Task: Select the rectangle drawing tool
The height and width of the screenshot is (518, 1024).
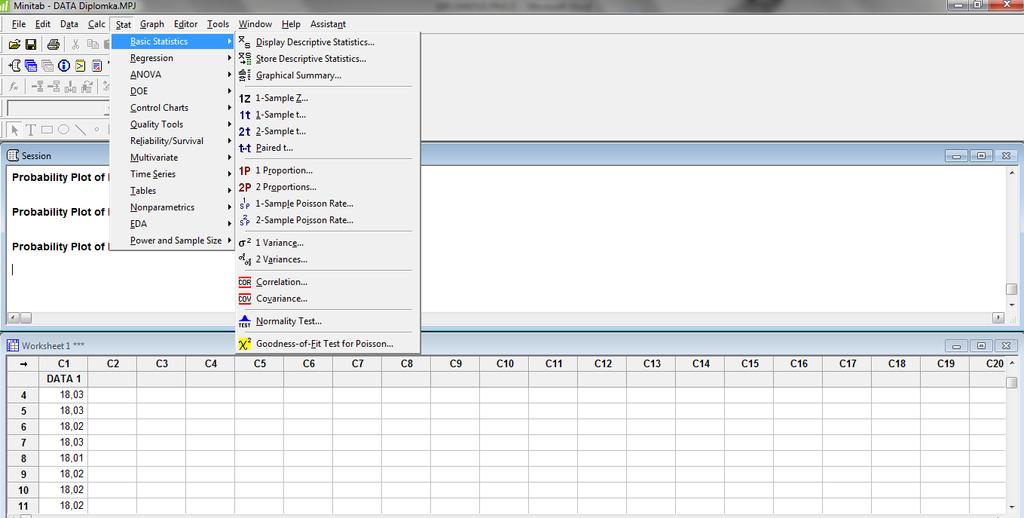Action: (47, 129)
